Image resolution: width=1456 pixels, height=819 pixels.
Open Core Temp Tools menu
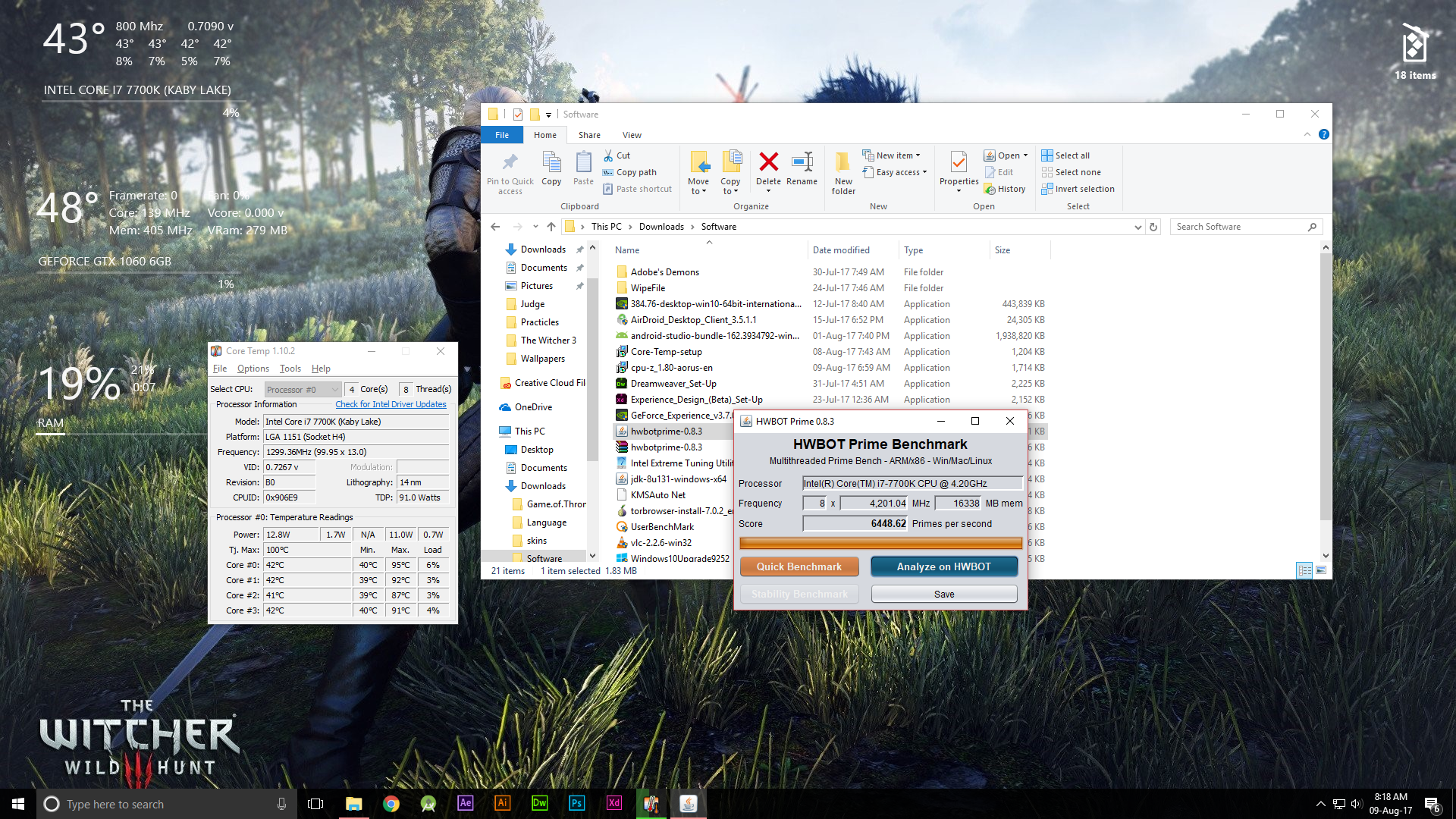(290, 369)
